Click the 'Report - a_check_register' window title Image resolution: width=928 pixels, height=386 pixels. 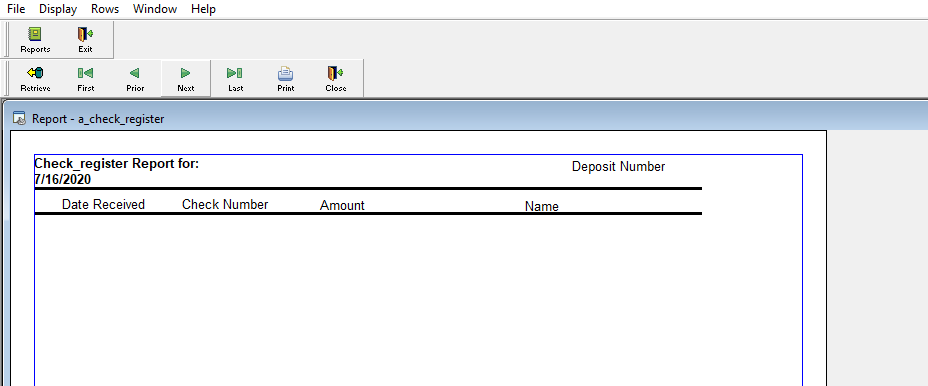click(98, 119)
